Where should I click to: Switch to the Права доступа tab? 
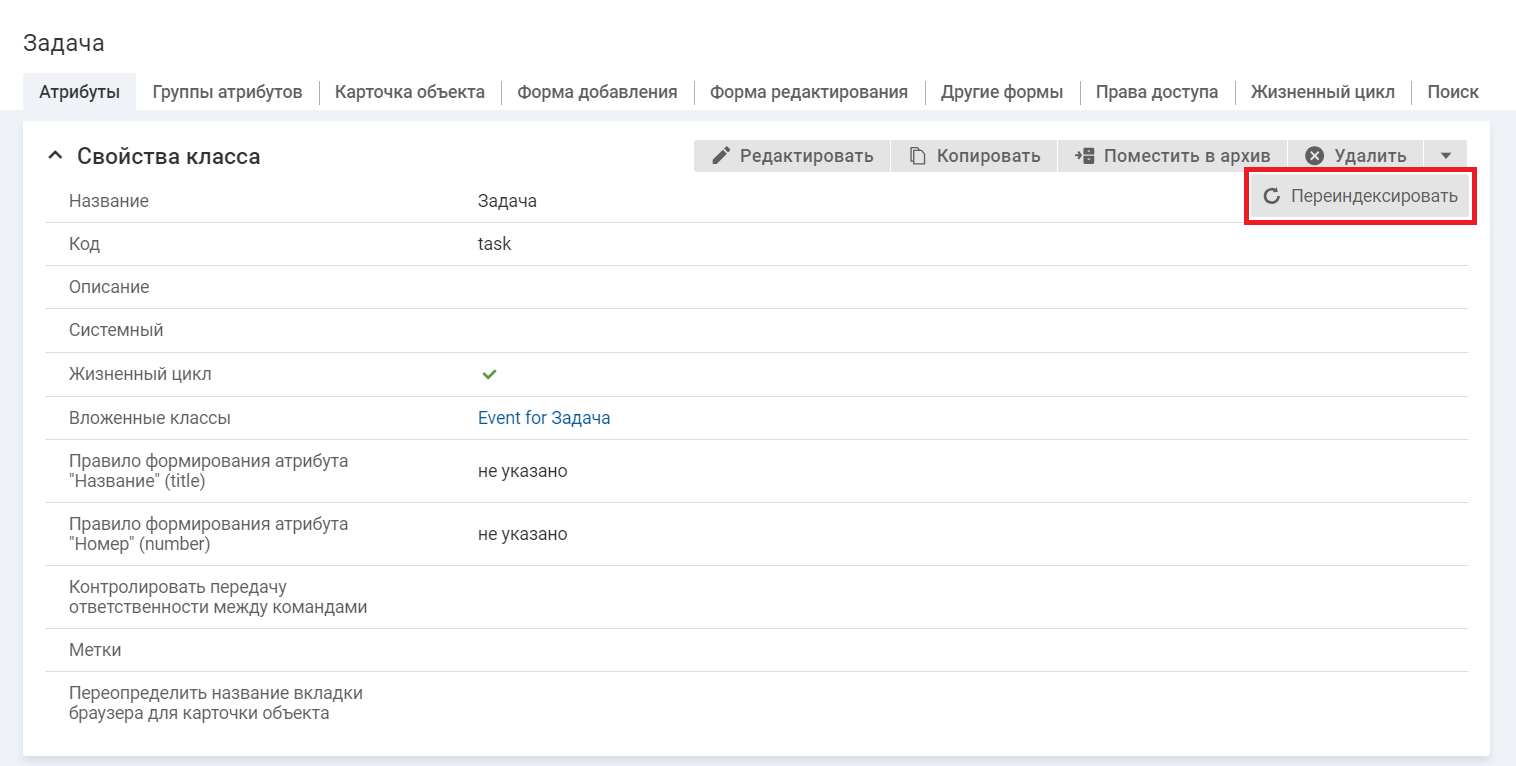[1156, 92]
